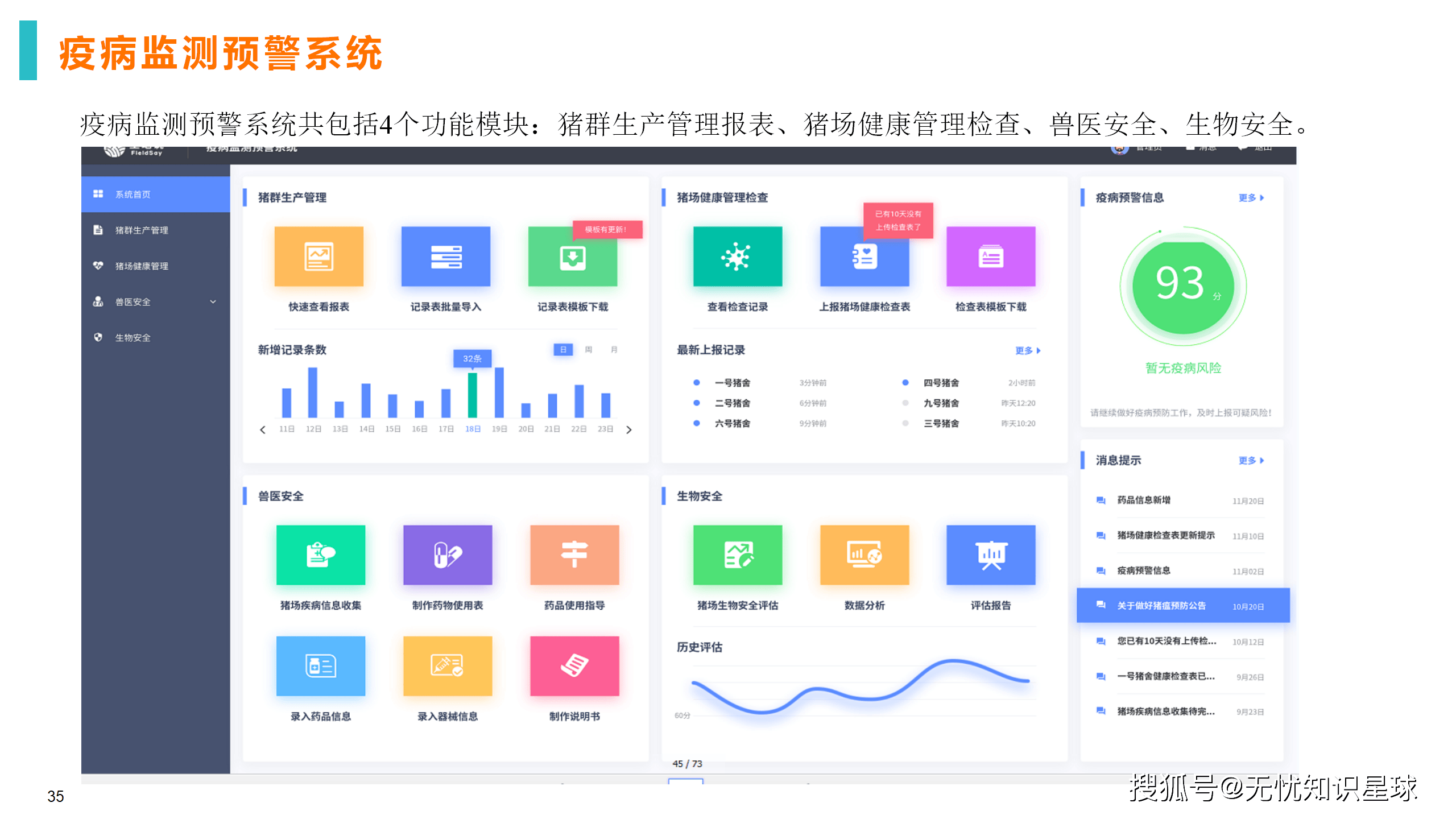Show earlier dates with left chart arrow

coord(263,429)
